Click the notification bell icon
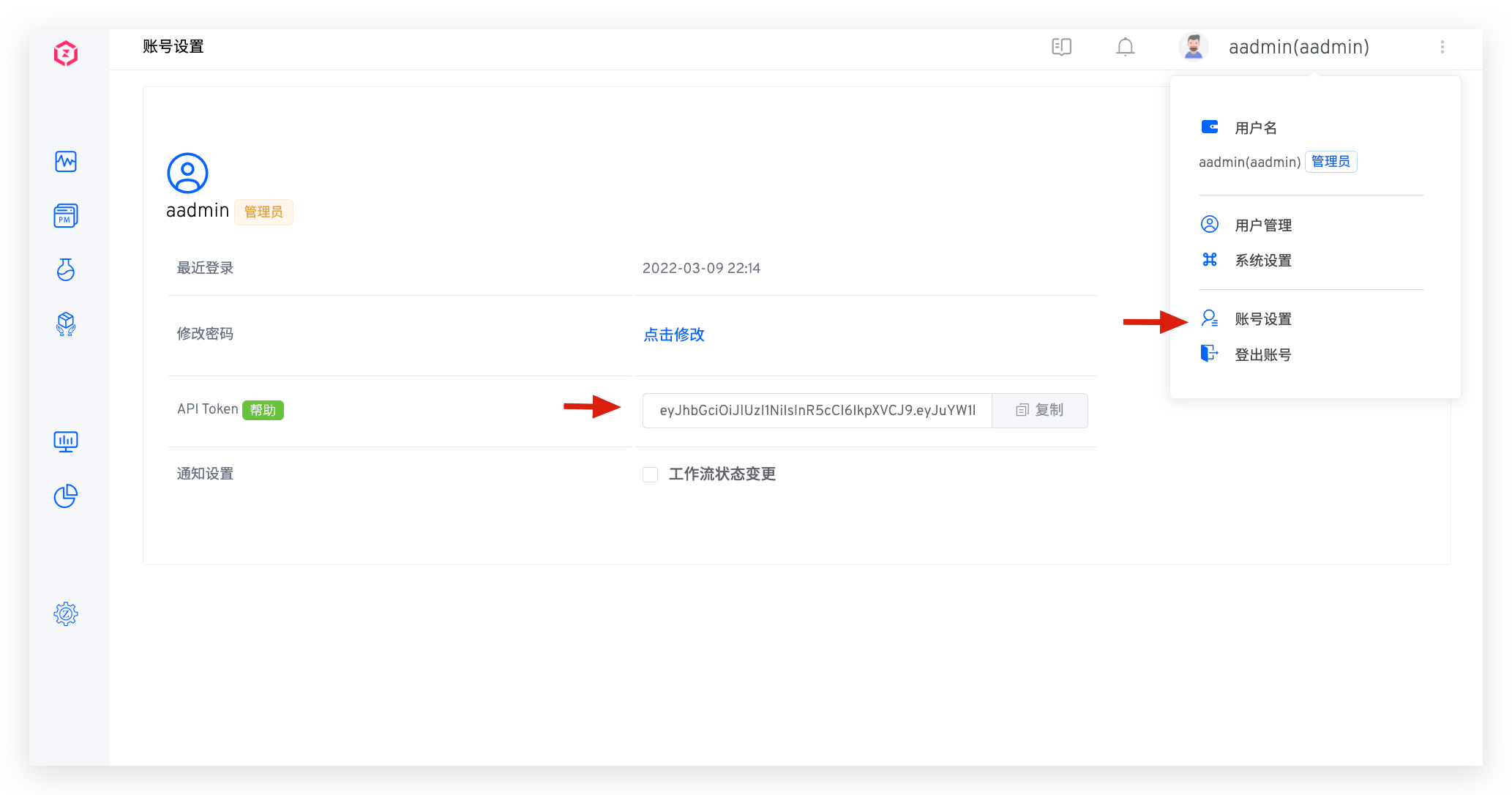Screen dimensions: 1512x795 (1125, 47)
